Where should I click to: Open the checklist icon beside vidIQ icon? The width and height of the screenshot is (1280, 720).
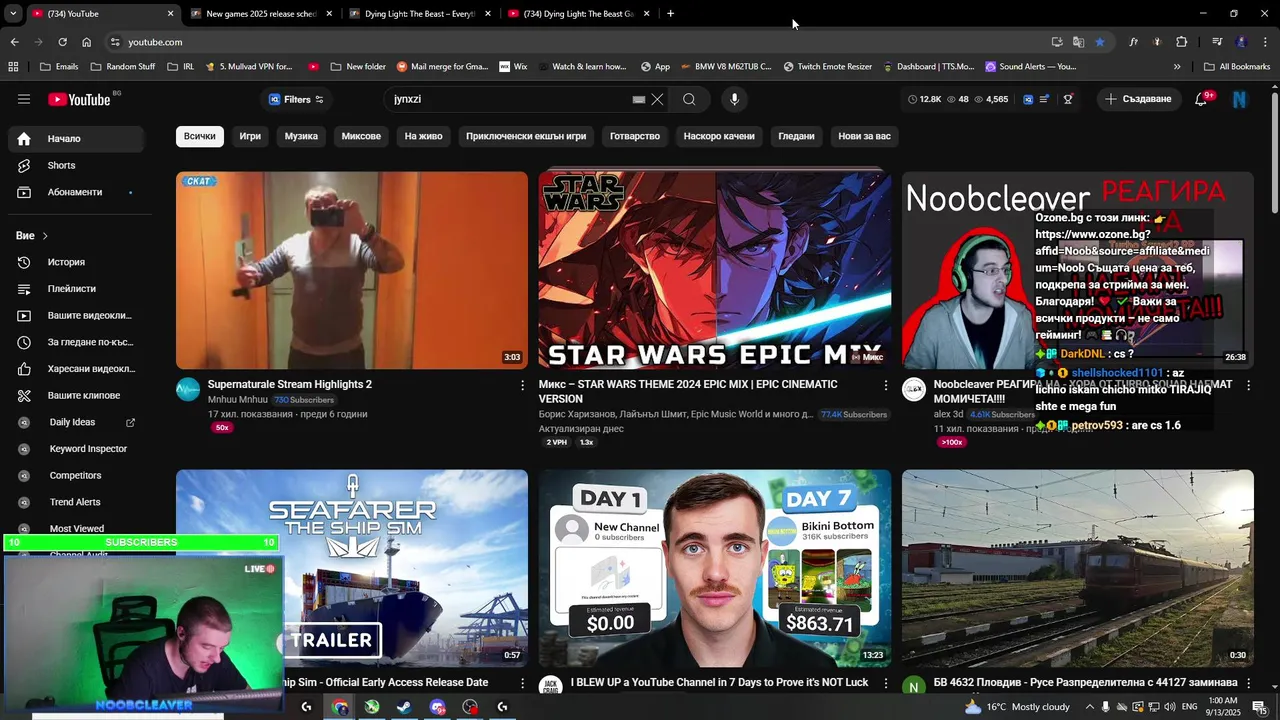(1045, 99)
